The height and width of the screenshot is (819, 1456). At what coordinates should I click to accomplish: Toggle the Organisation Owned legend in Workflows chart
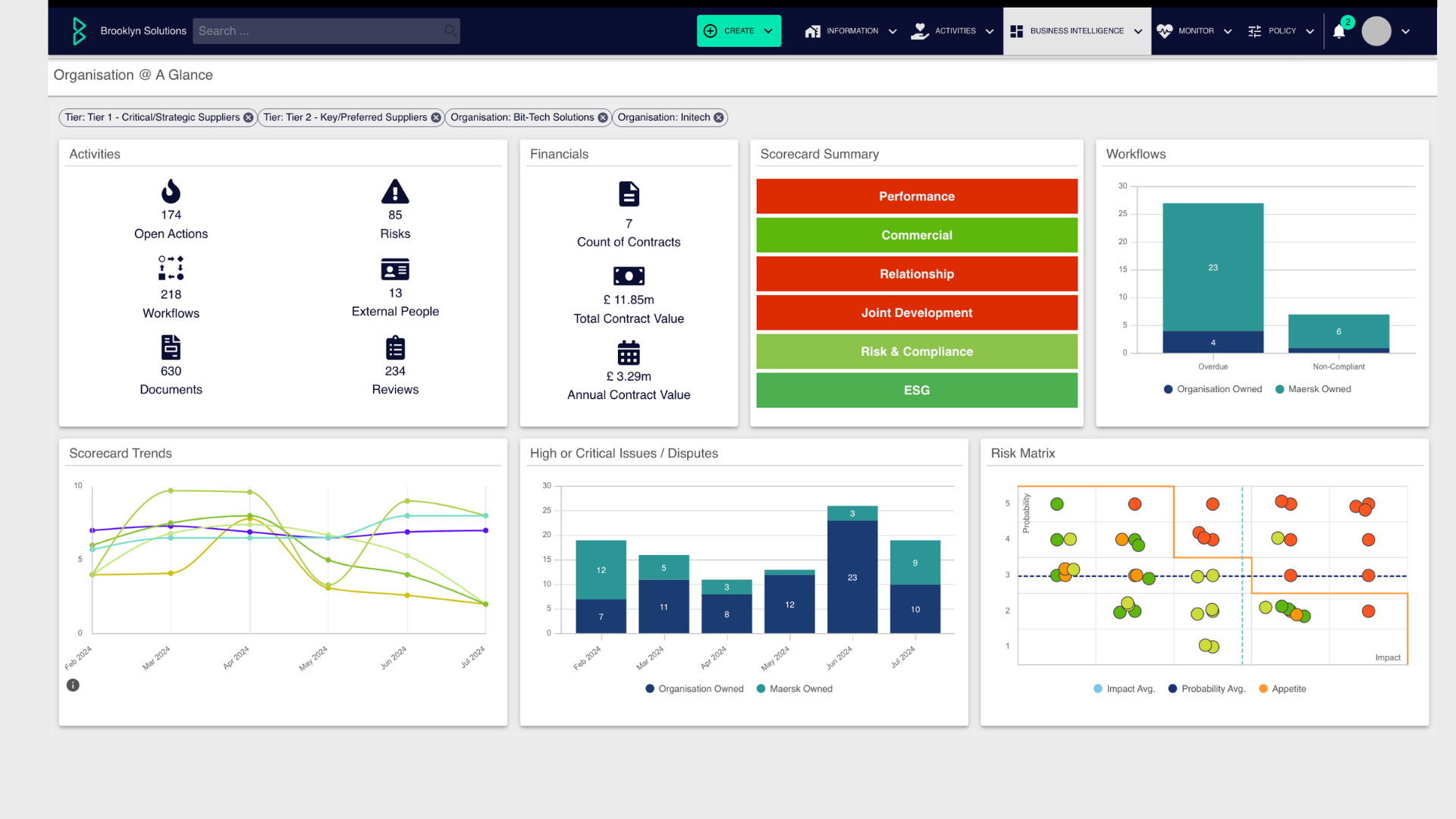coord(1212,389)
